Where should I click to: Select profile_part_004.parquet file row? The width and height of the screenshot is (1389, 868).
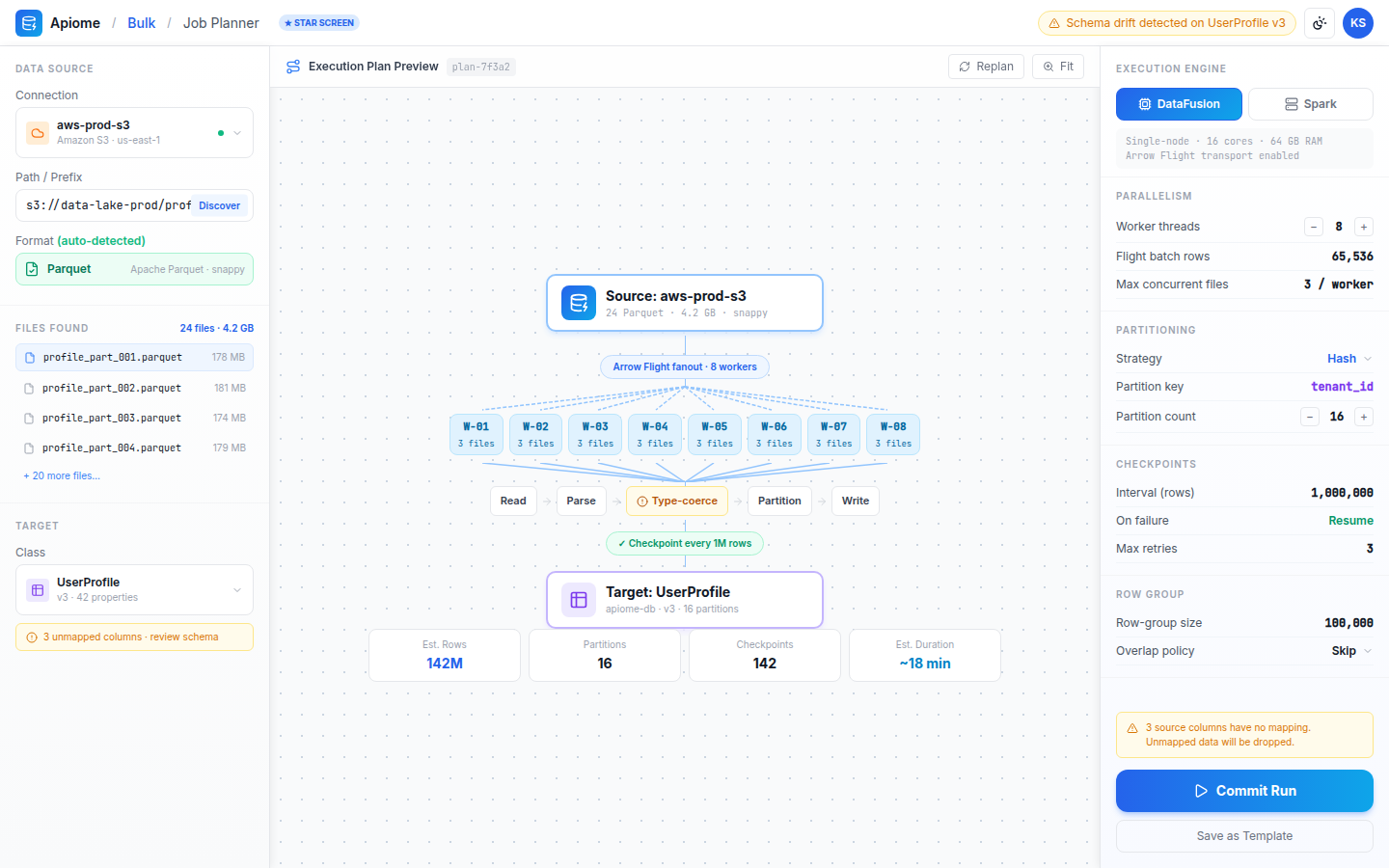(134, 448)
